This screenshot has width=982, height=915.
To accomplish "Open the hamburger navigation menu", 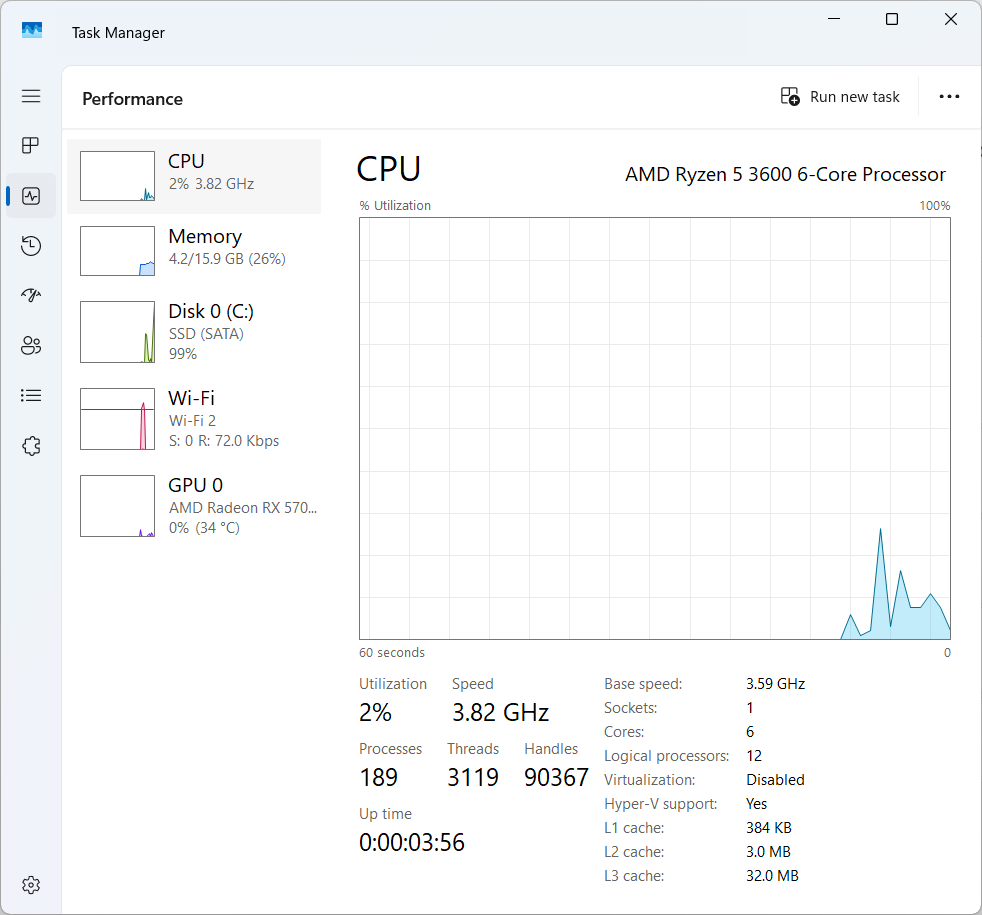I will (31, 96).
